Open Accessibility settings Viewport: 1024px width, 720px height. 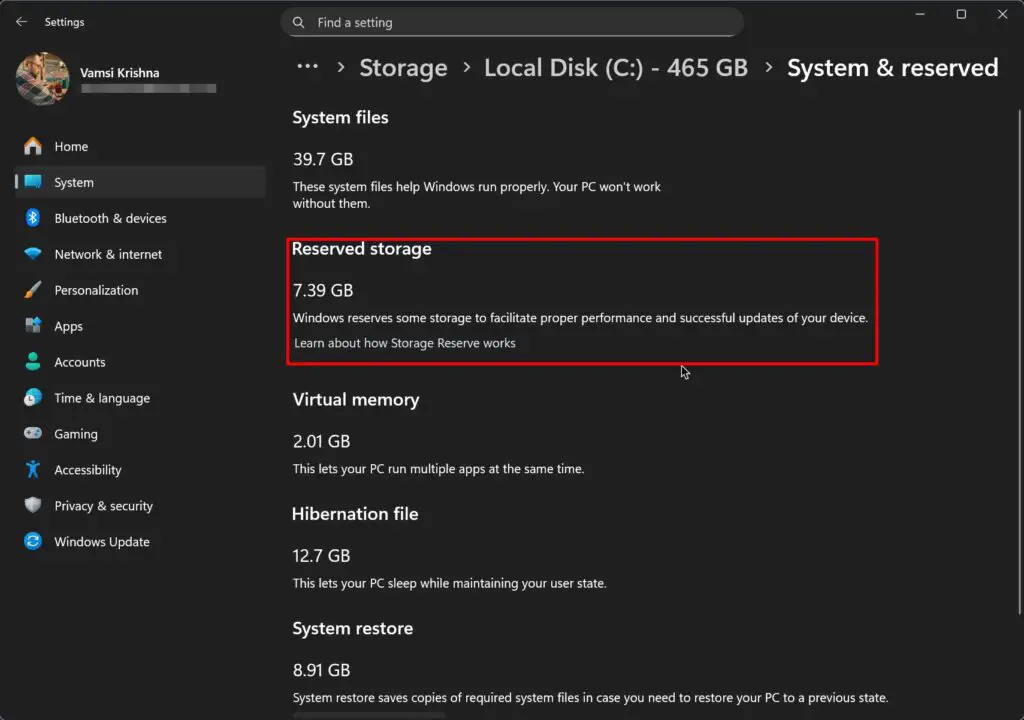(x=87, y=469)
